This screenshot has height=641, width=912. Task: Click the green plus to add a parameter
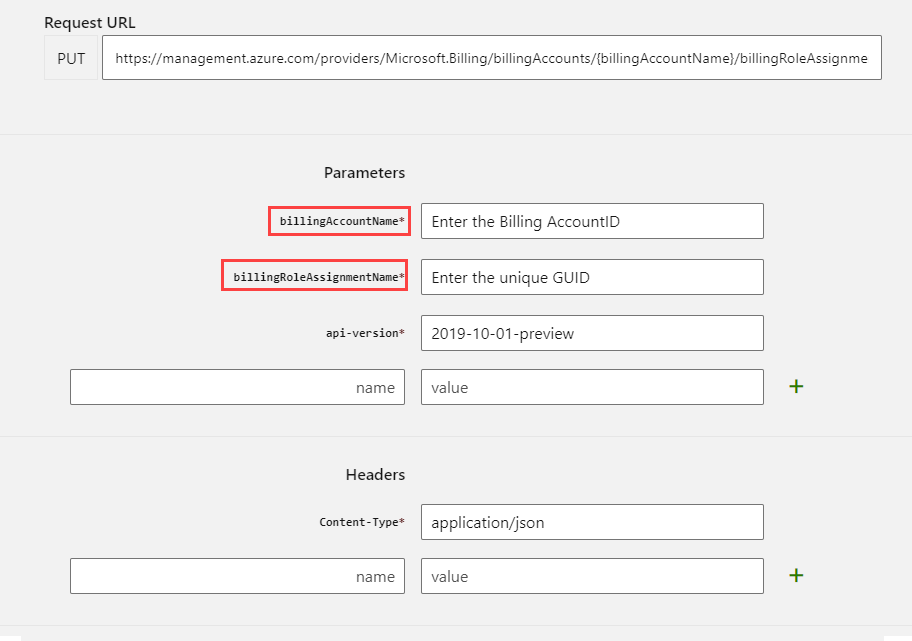[x=795, y=386]
